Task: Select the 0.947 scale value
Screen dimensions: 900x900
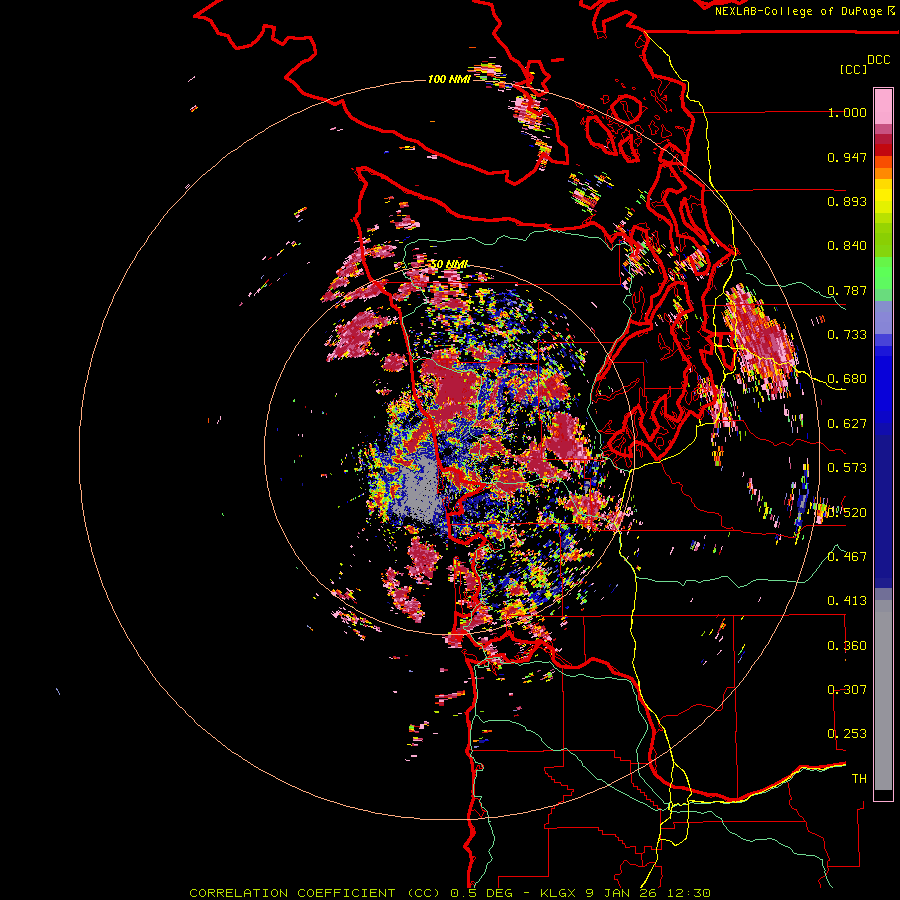Action: click(x=847, y=157)
